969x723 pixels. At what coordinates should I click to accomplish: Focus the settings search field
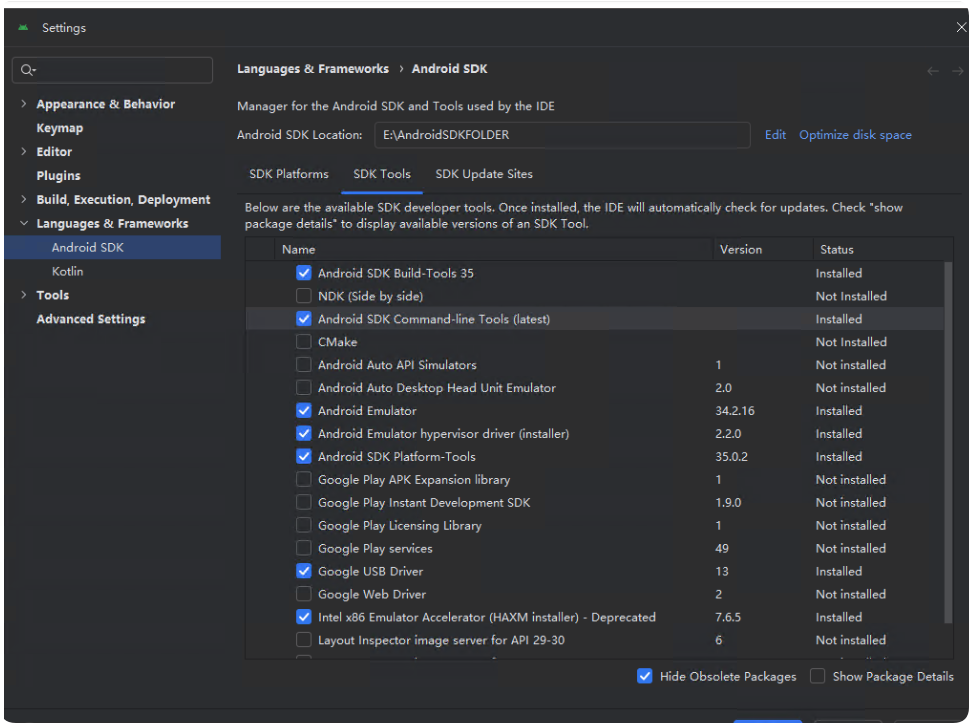coord(112,70)
